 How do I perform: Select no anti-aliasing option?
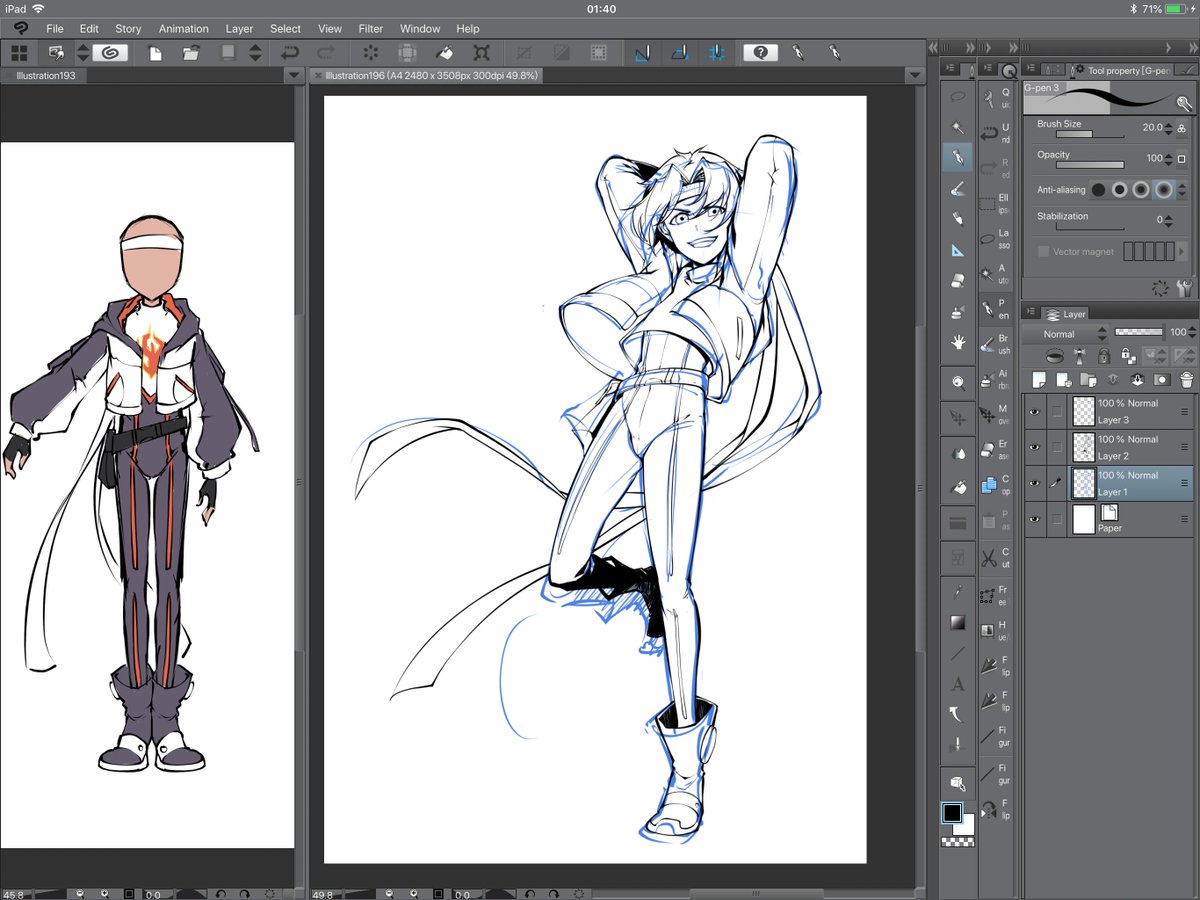(1098, 190)
